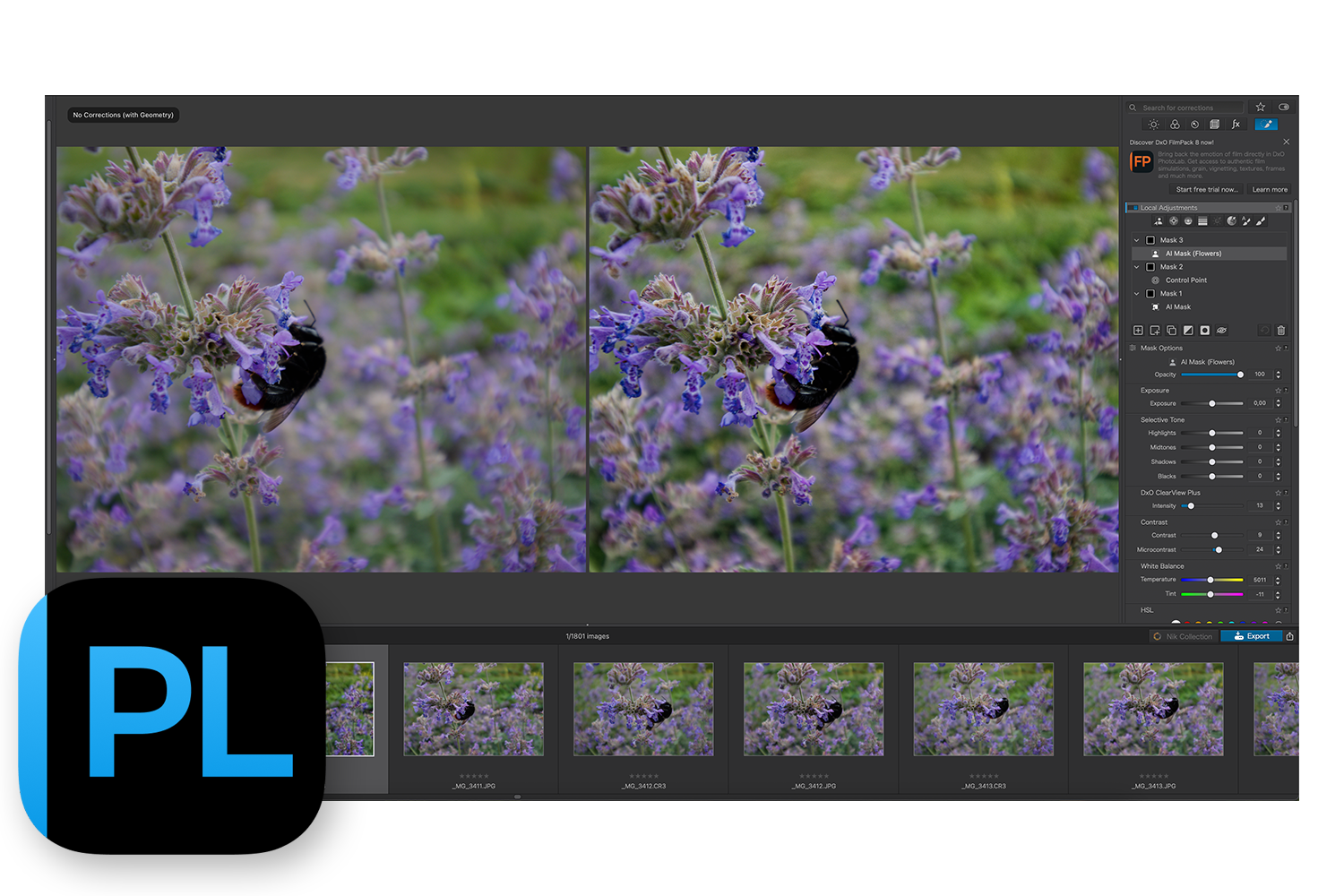Select the manual Brush mask tool

click(x=1261, y=220)
